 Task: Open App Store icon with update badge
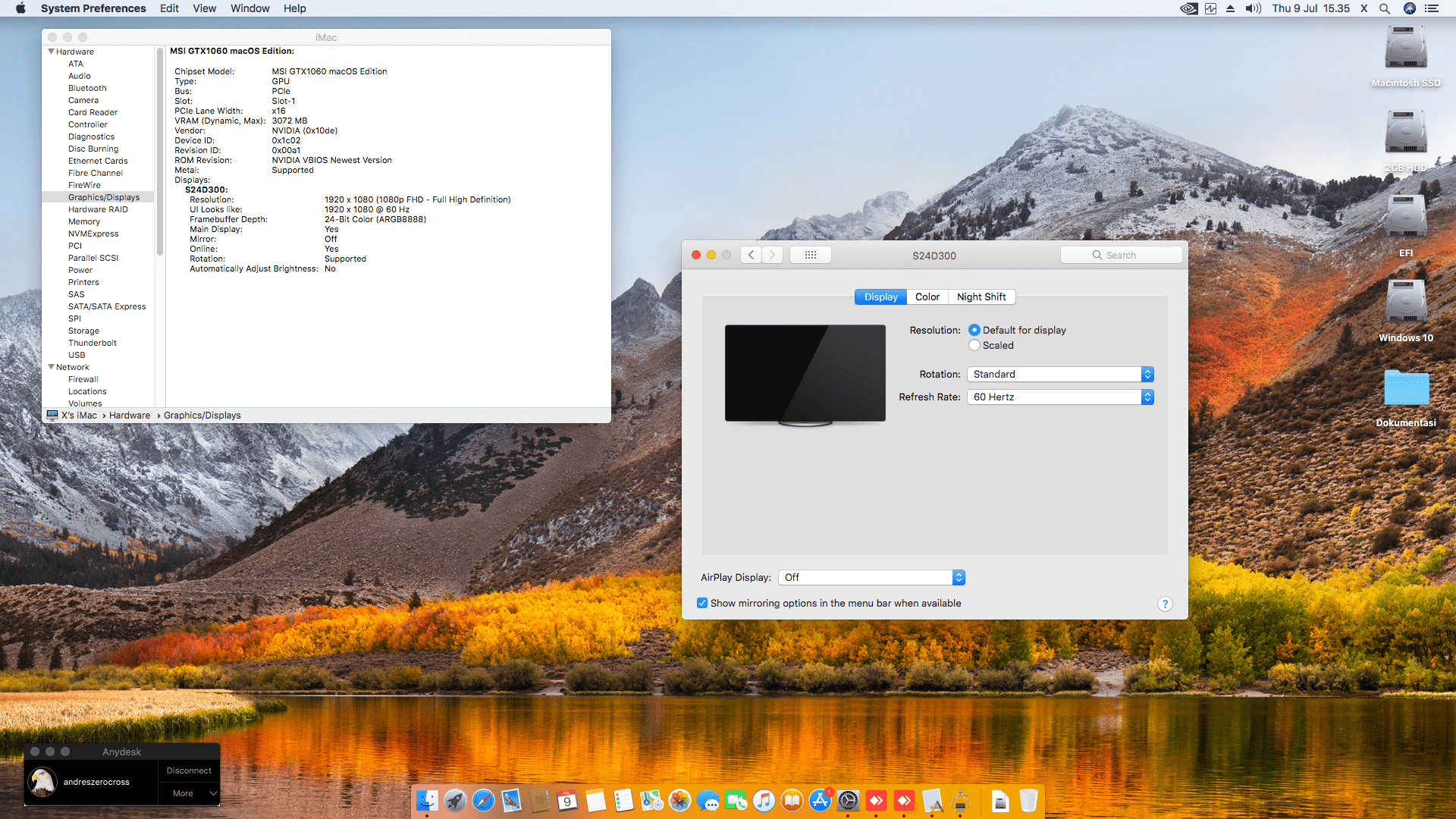(x=820, y=800)
